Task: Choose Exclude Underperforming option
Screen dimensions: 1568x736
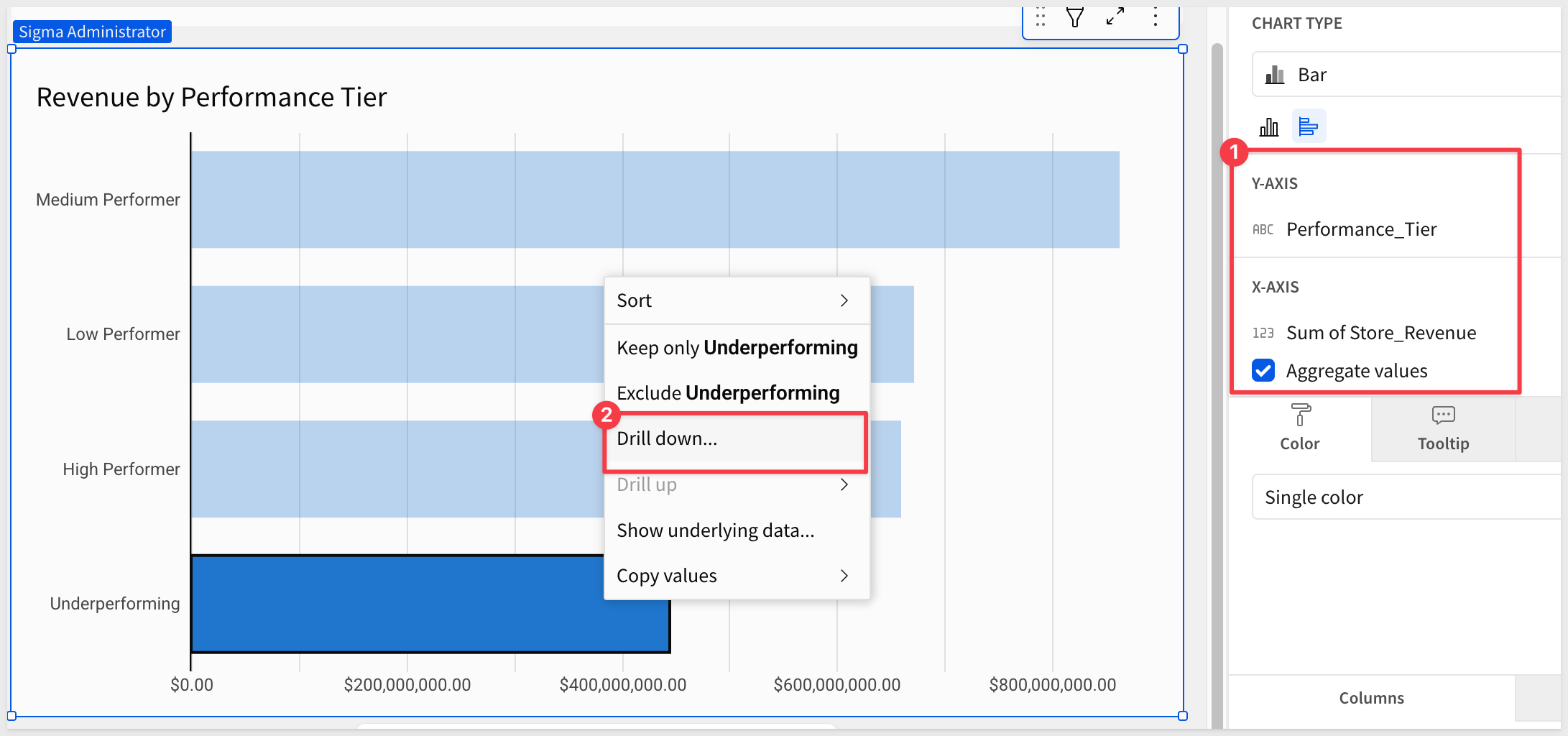Action: pyautogui.click(x=728, y=393)
